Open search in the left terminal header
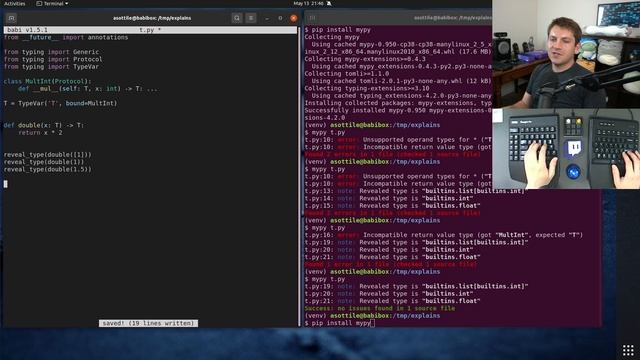 point(237,18)
